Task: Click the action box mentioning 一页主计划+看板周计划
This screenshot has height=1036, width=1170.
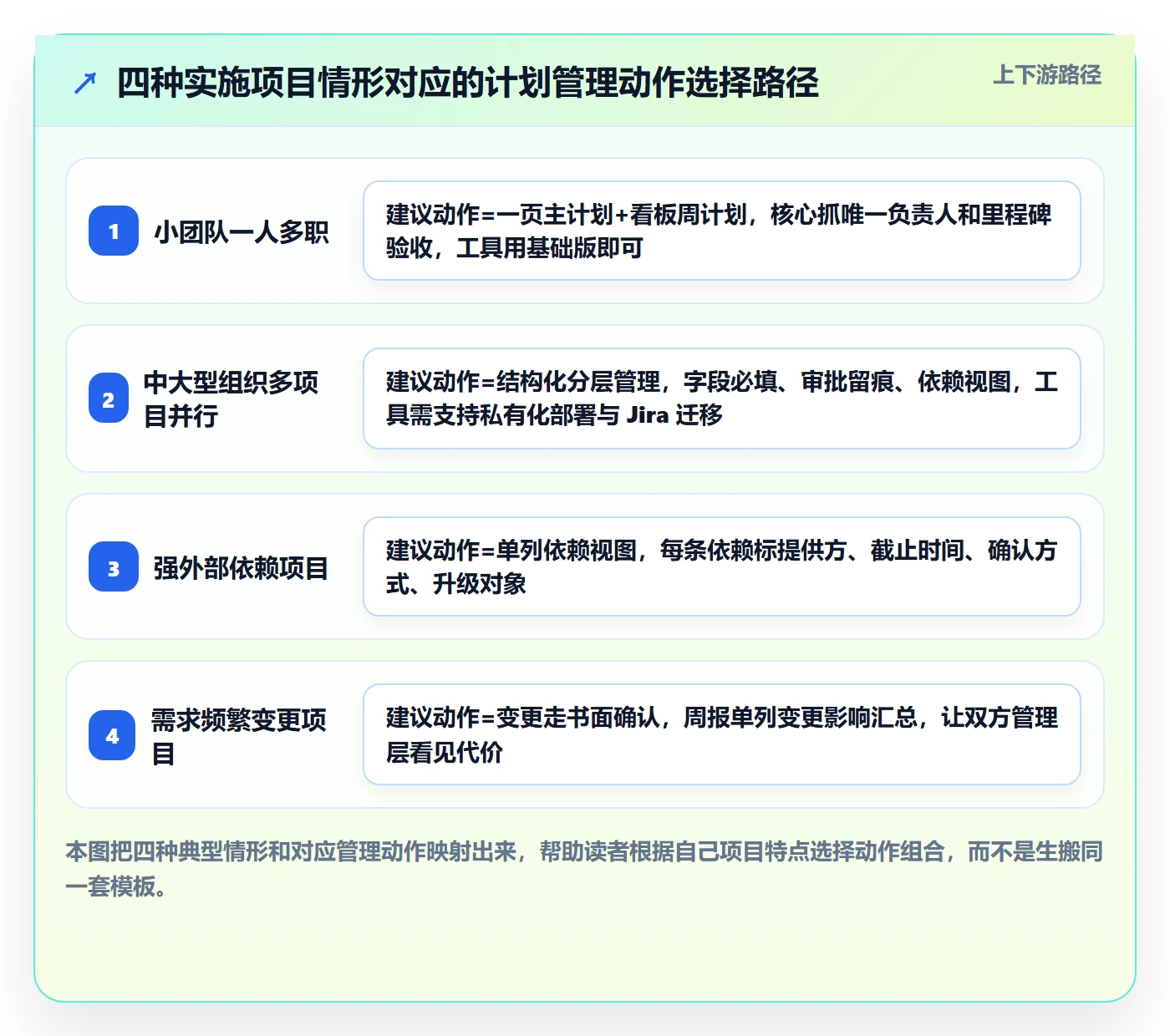Action: 722,231
